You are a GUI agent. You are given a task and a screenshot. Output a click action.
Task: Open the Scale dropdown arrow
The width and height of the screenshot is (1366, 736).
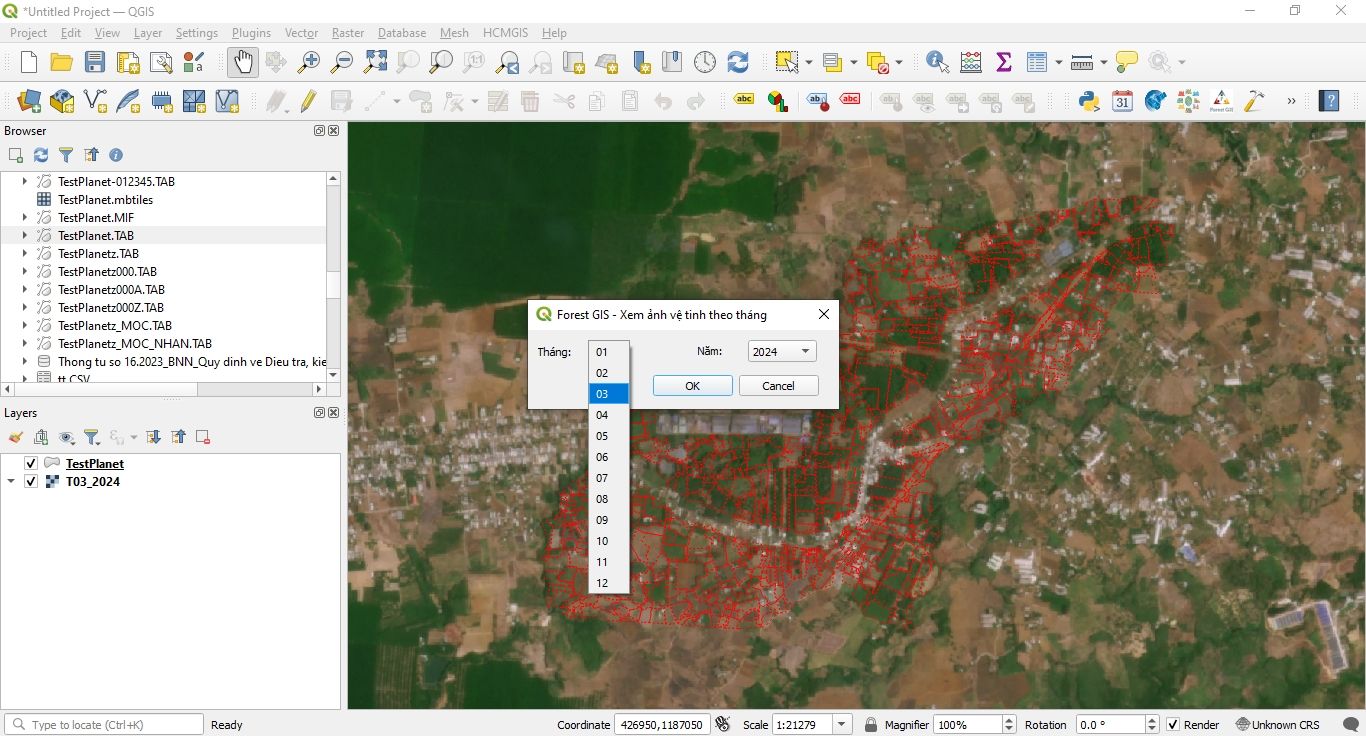click(842, 725)
